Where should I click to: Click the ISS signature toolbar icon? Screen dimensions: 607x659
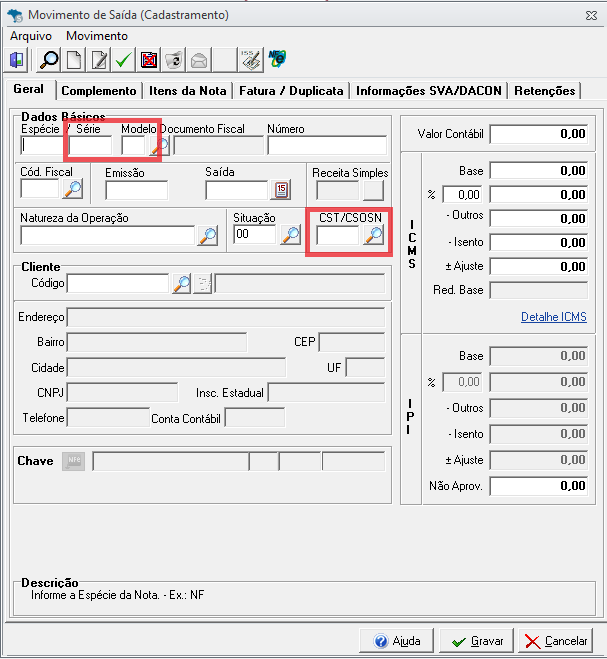coord(251,60)
